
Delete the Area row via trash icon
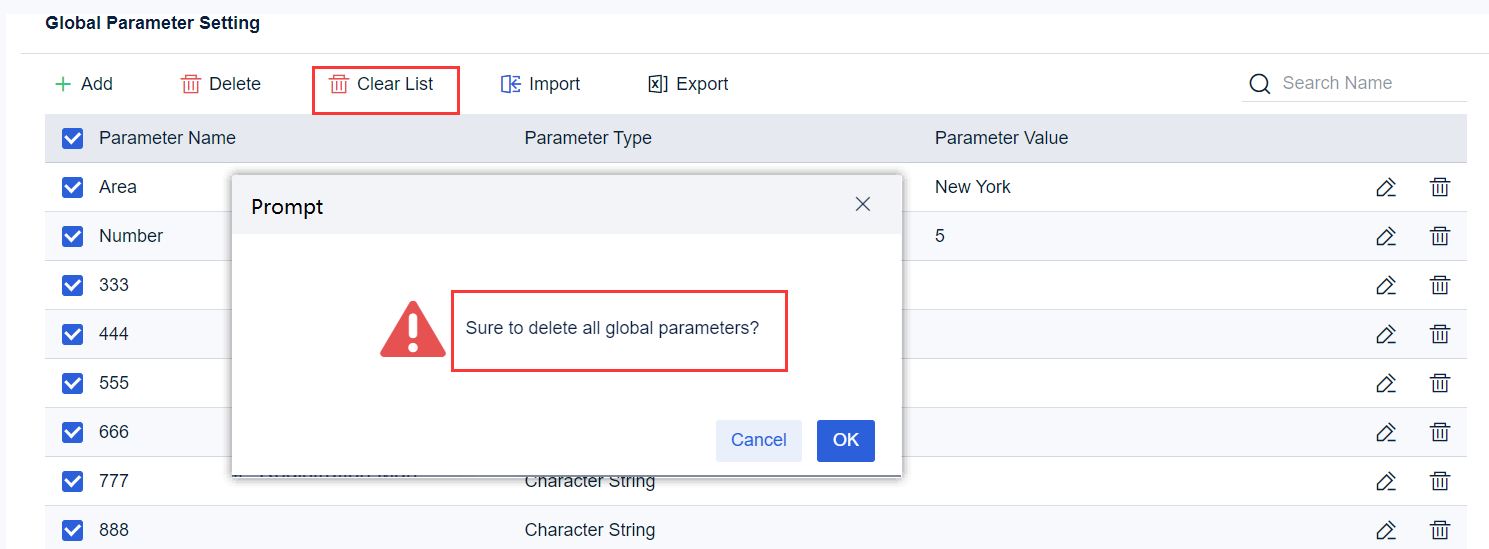click(x=1440, y=187)
